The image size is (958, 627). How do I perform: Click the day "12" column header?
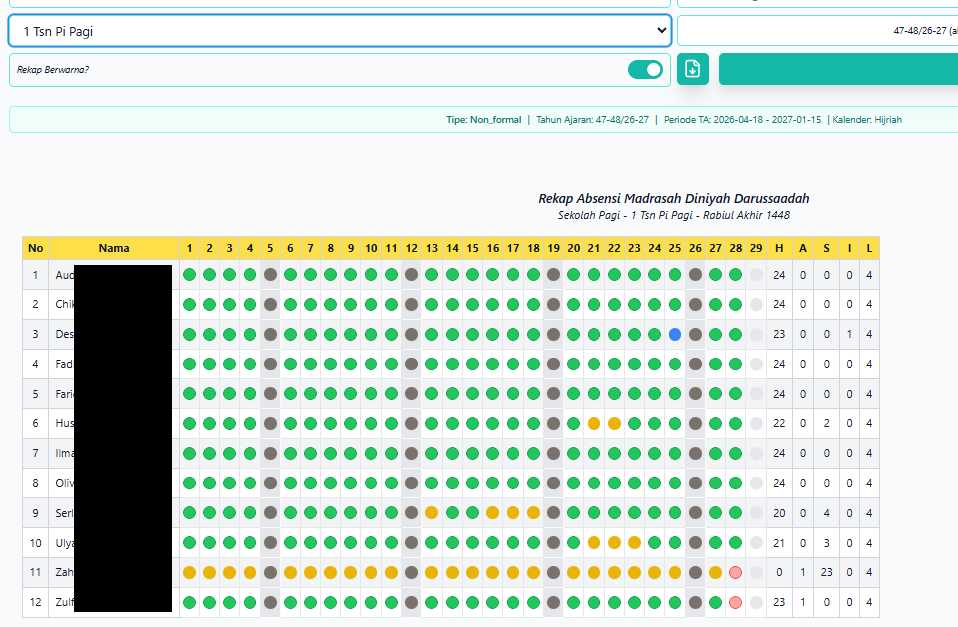coord(411,248)
